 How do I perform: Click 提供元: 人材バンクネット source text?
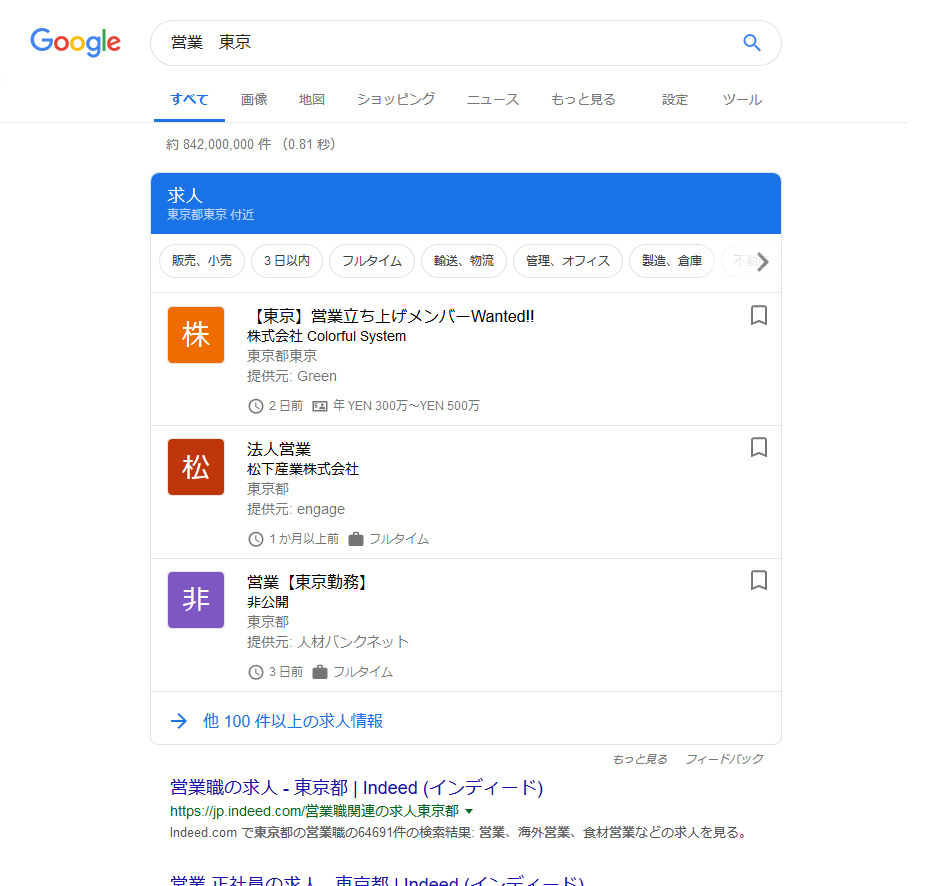[328, 642]
